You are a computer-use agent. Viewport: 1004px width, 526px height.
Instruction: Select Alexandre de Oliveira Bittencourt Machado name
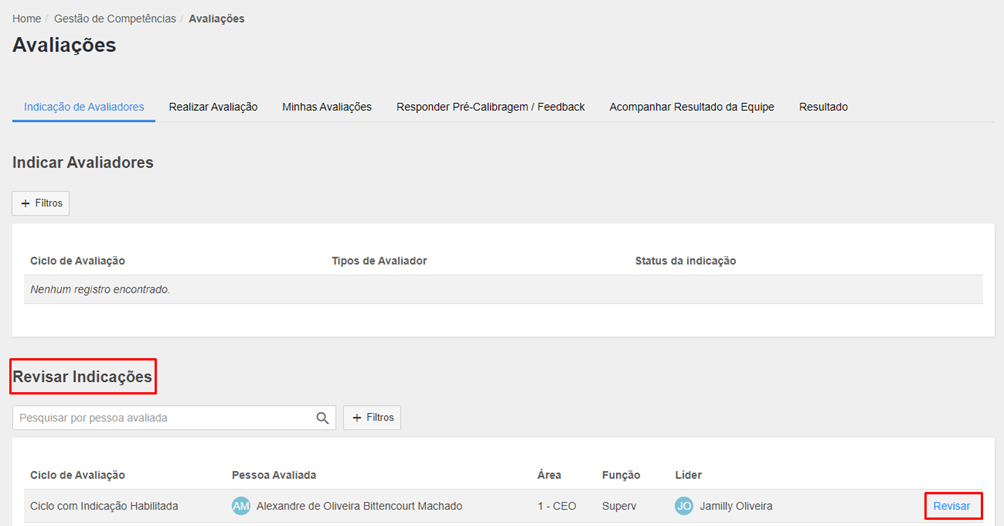coord(359,506)
